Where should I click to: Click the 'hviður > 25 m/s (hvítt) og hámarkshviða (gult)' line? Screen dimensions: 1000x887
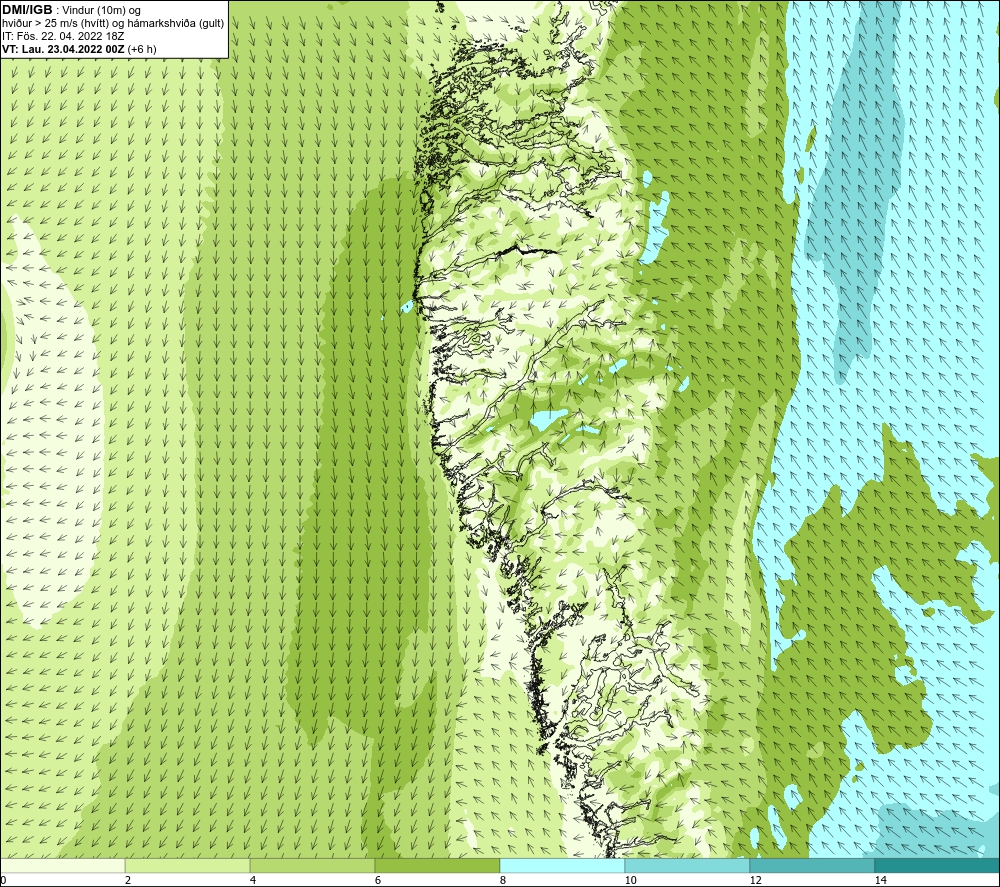pos(113,24)
